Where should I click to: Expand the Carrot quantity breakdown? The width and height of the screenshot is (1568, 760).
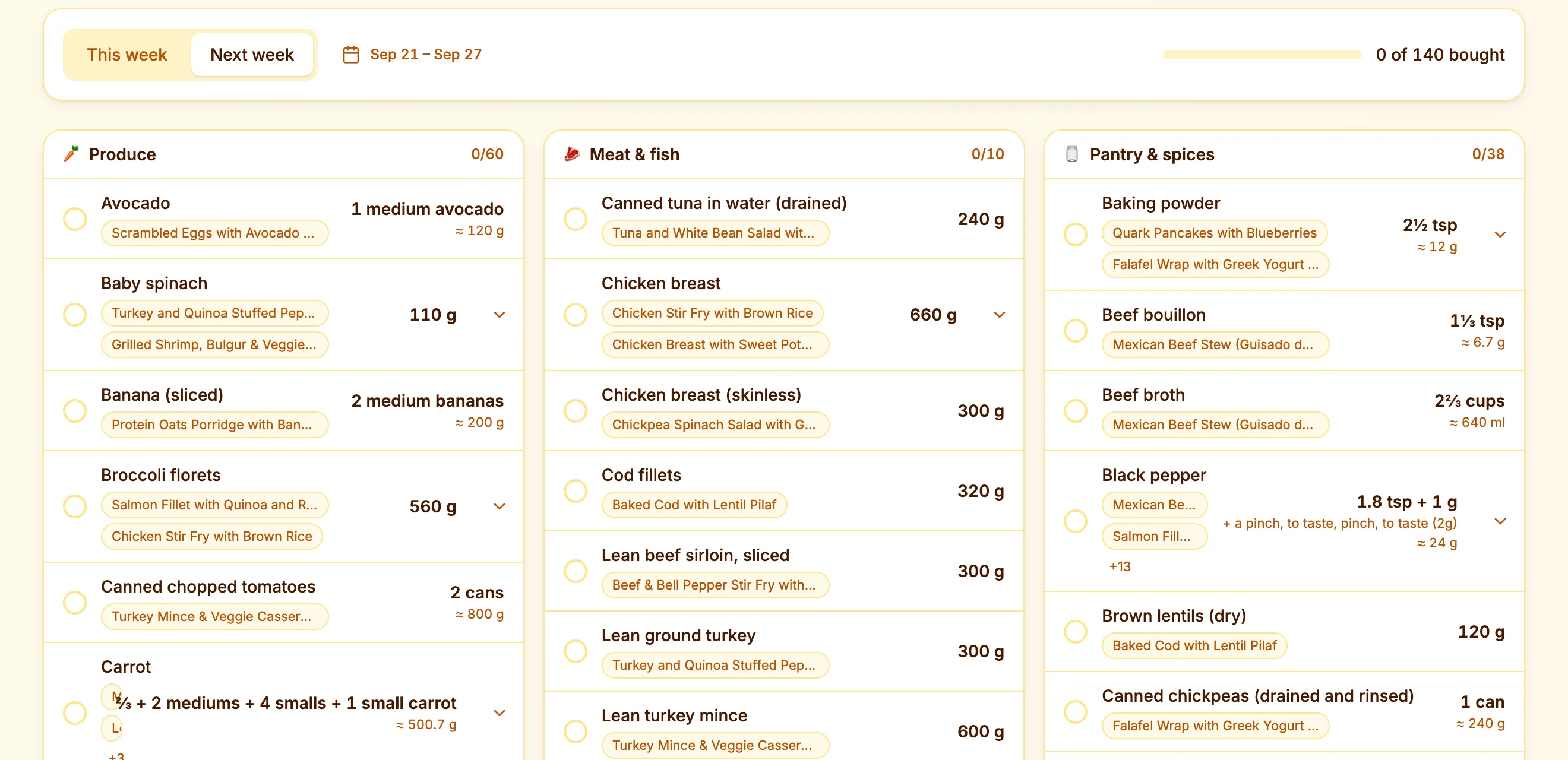point(499,712)
